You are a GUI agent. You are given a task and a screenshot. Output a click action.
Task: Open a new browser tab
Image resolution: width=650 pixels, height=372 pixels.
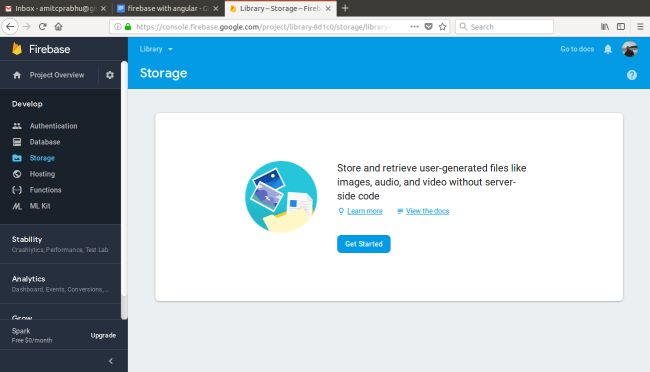click(x=345, y=8)
